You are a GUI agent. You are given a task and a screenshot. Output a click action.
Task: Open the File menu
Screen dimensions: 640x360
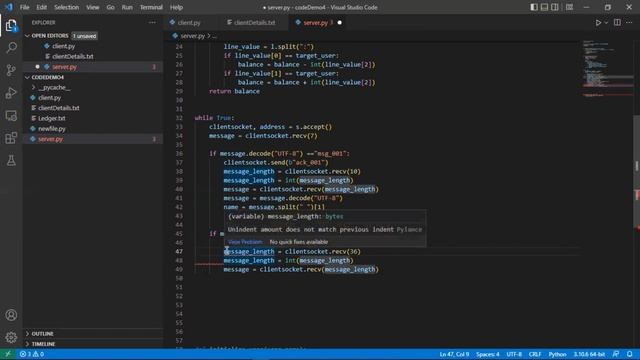pos(24,7)
